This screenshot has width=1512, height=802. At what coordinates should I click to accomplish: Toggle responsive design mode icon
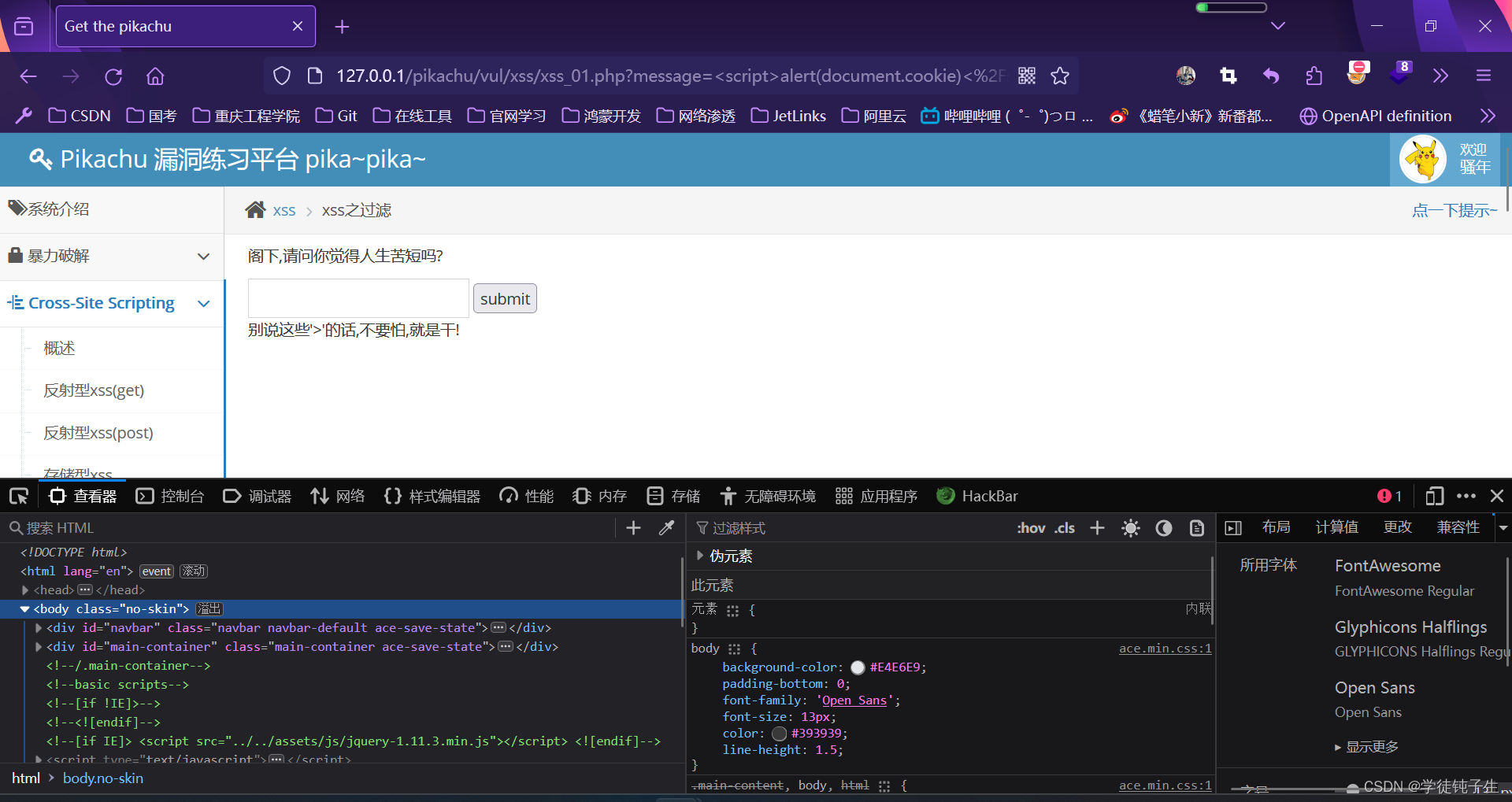[1434, 496]
